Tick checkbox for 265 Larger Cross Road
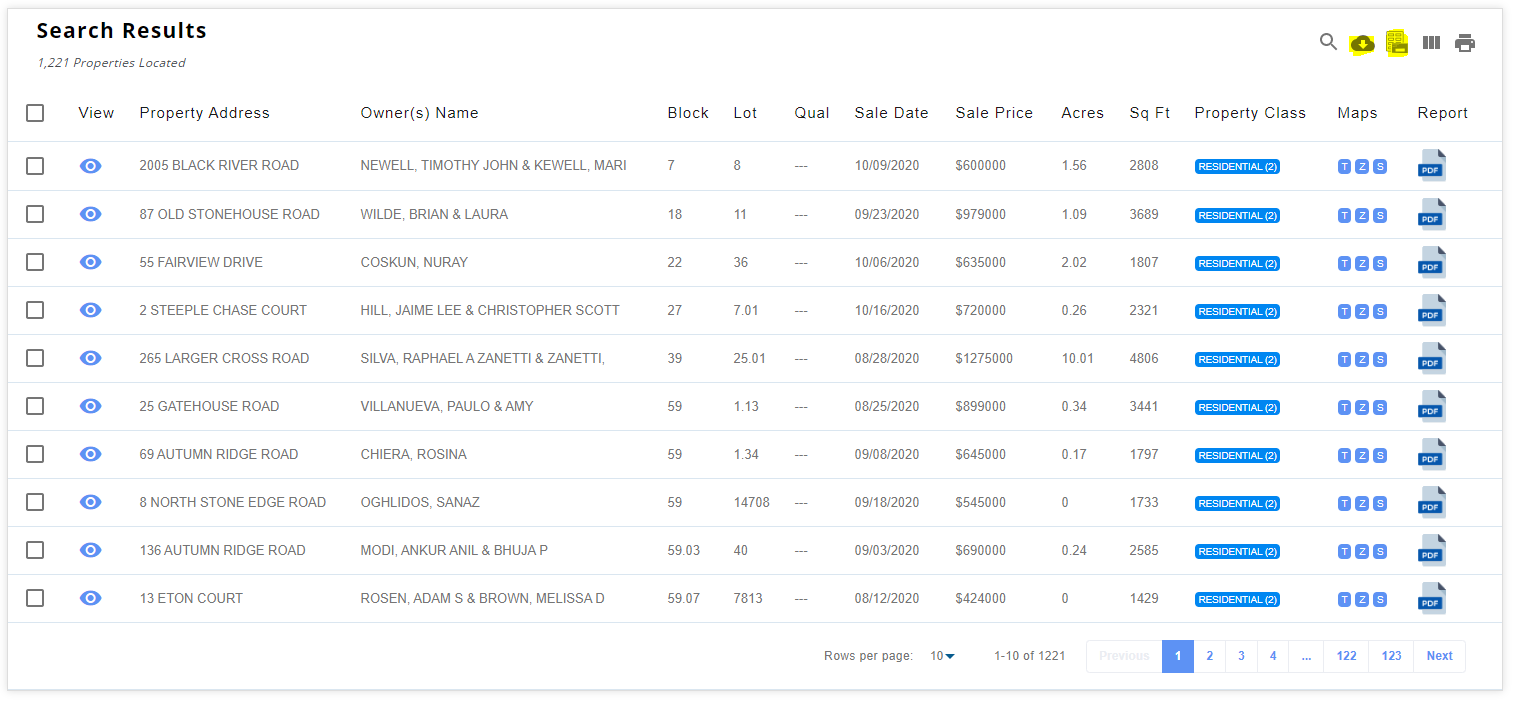 pyautogui.click(x=35, y=358)
